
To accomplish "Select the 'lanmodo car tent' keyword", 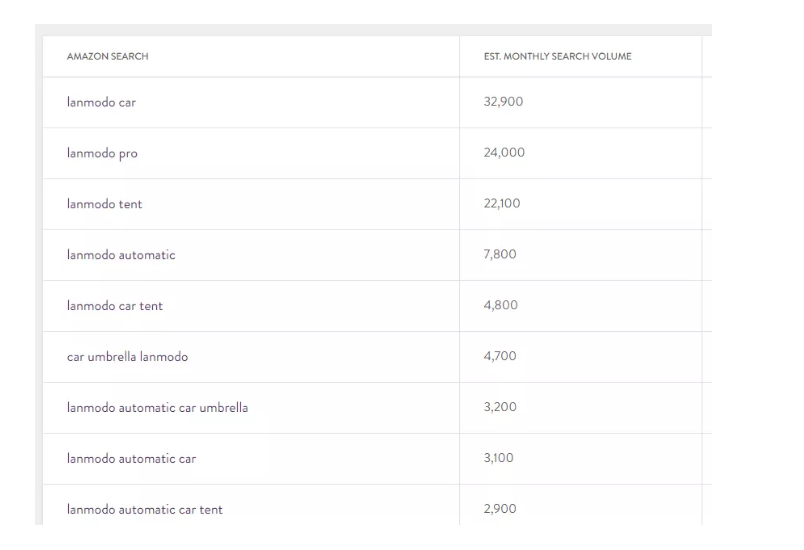I will [x=114, y=305].
